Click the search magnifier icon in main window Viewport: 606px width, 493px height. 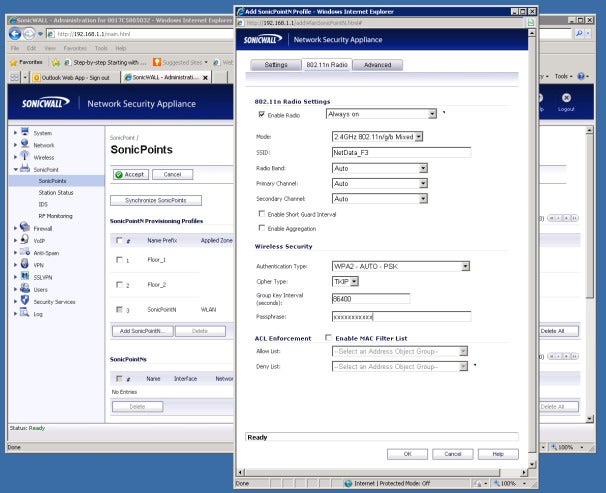(579, 34)
